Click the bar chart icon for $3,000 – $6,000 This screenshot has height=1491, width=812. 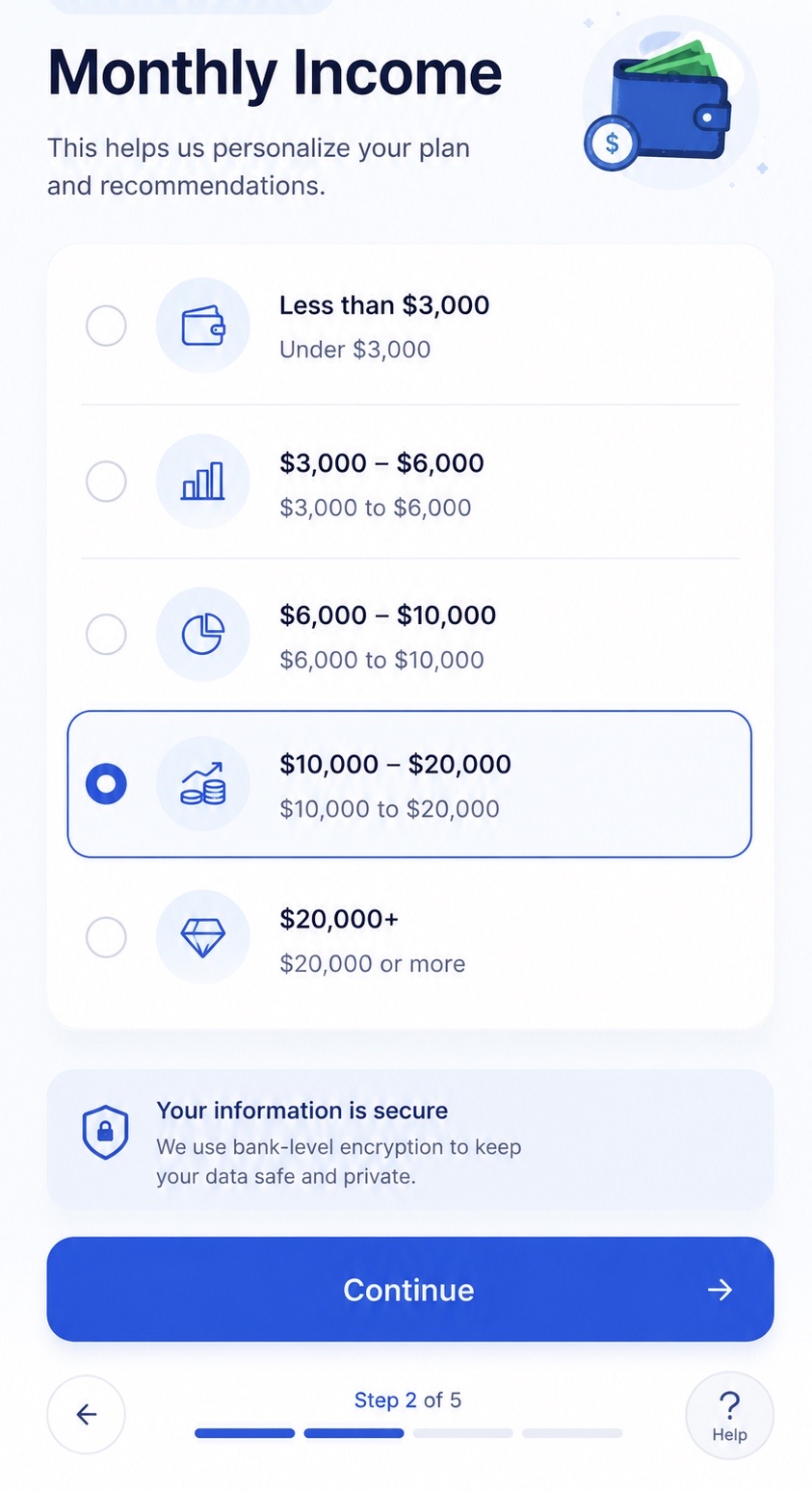click(203, 481)
